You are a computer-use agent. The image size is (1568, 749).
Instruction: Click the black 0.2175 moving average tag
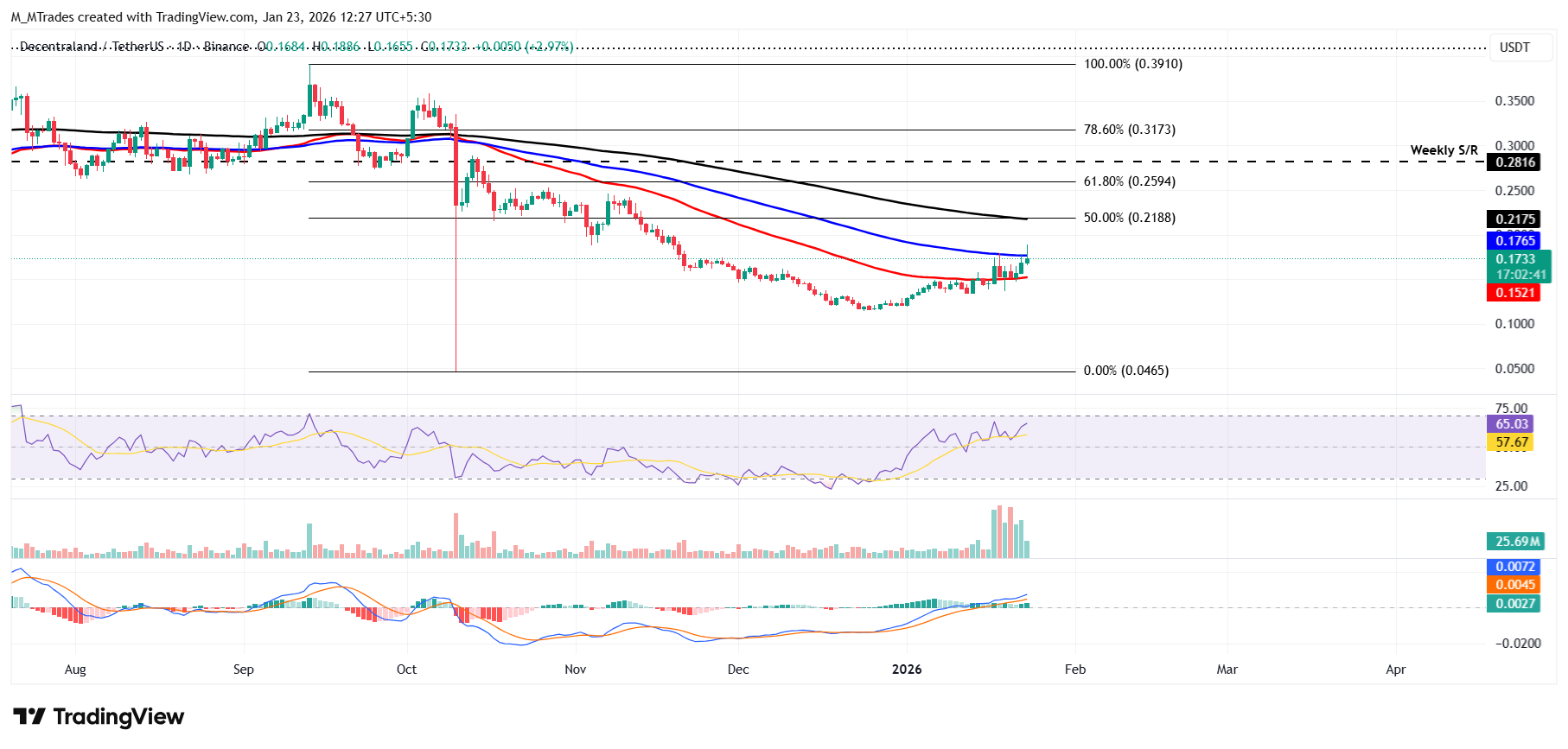[1515, 219]
